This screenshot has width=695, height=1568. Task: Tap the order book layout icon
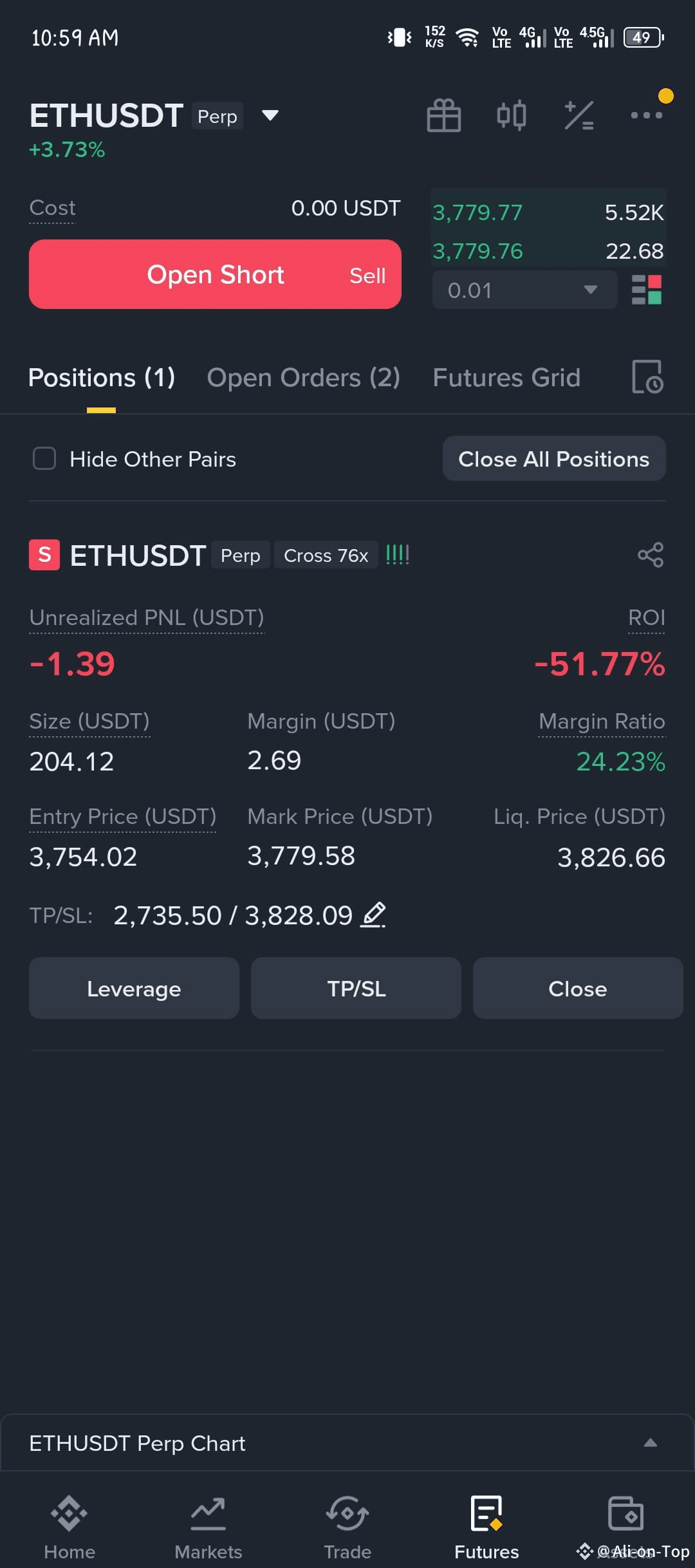click(647, 290)
